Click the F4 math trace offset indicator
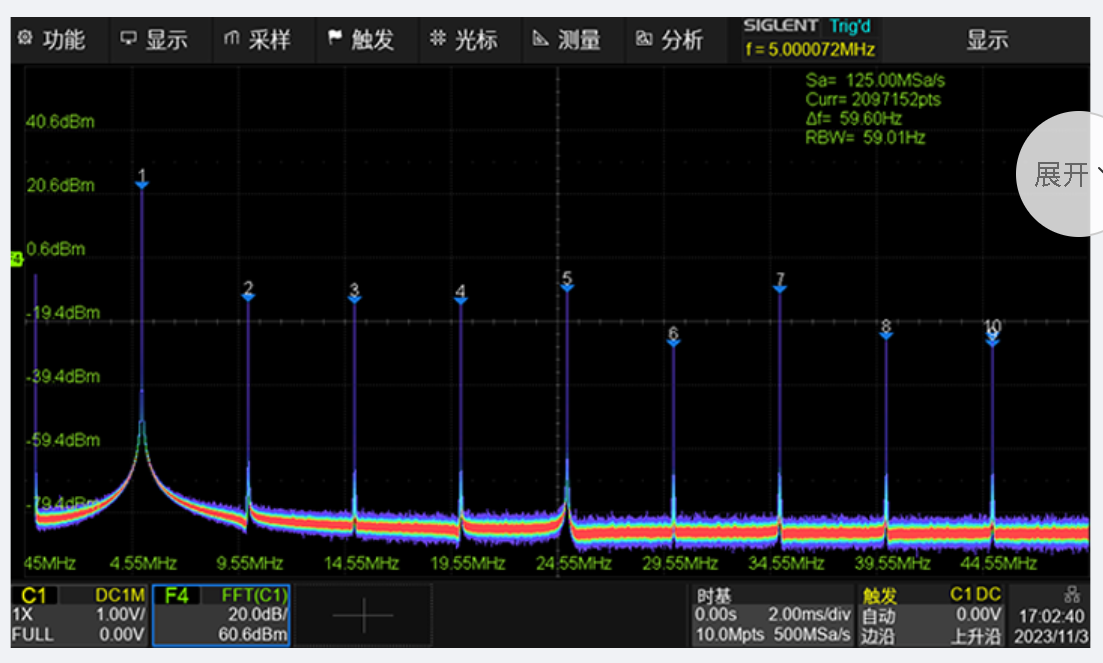1103x663 pixels. pos(17,260)
